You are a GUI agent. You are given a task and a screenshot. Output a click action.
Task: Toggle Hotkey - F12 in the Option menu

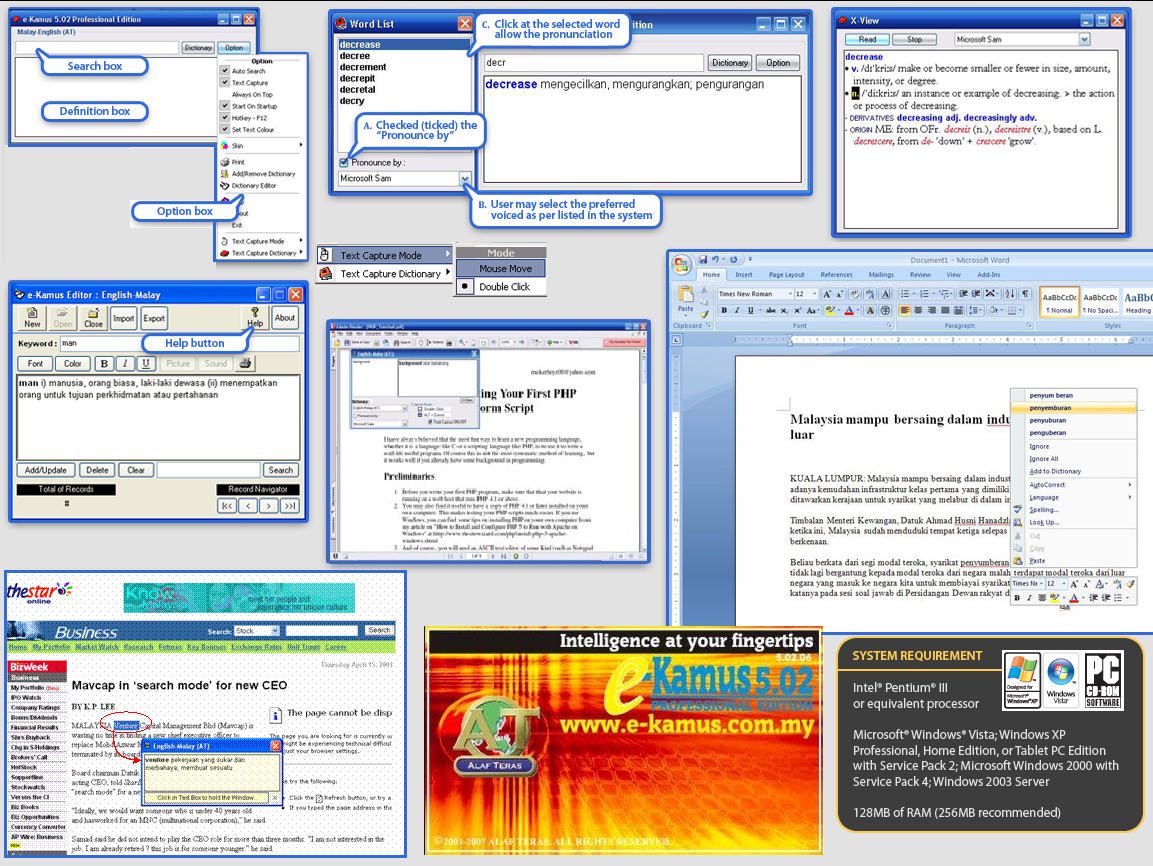coord(250,118)
